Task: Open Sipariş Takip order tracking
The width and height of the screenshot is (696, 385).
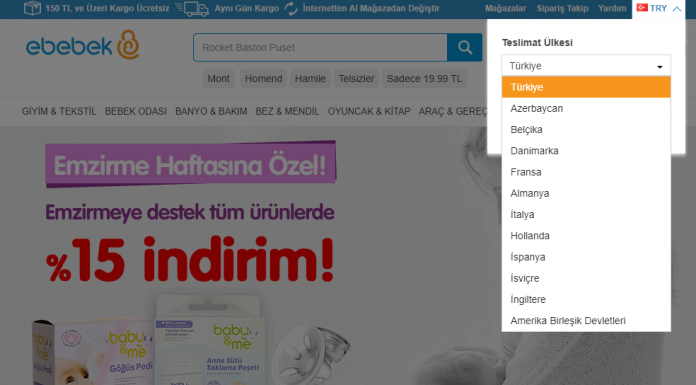Action: pyautogui.click(x=562, y=8)
